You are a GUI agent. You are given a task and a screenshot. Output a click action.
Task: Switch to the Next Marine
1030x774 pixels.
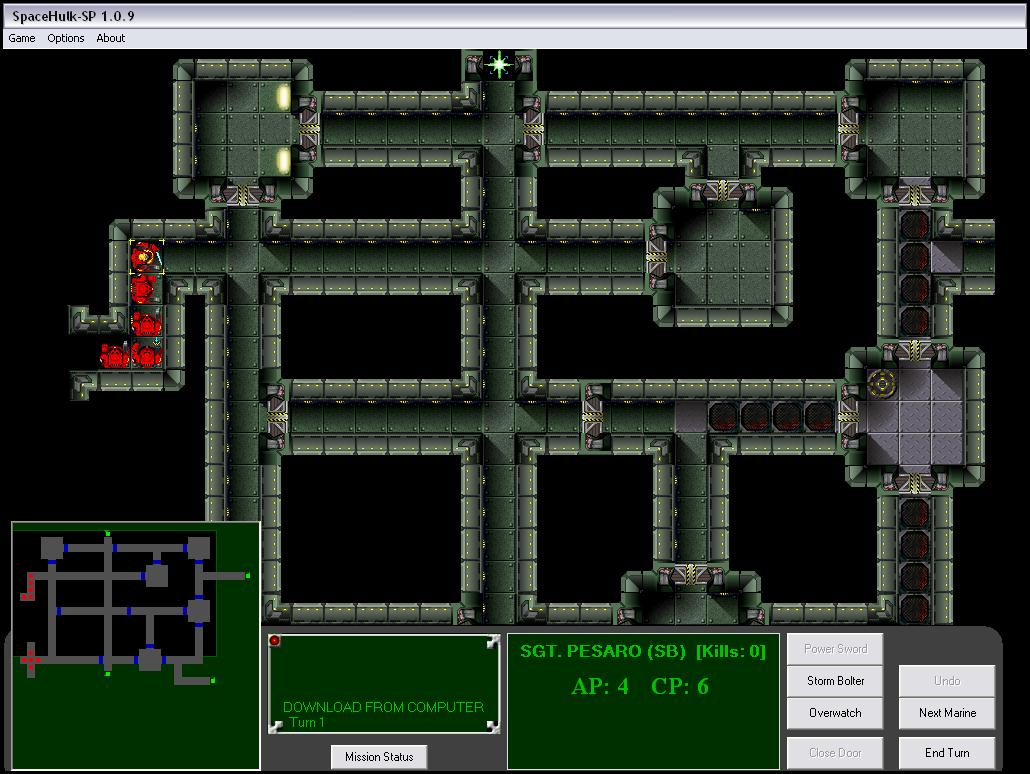point(947,713)
